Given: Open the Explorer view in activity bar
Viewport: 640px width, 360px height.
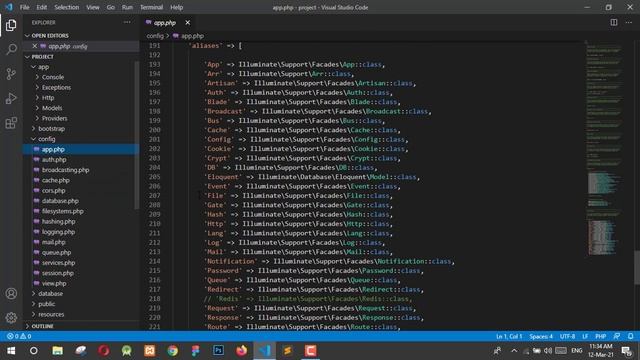Looking at the screenshot, I should tap(11, 25).
